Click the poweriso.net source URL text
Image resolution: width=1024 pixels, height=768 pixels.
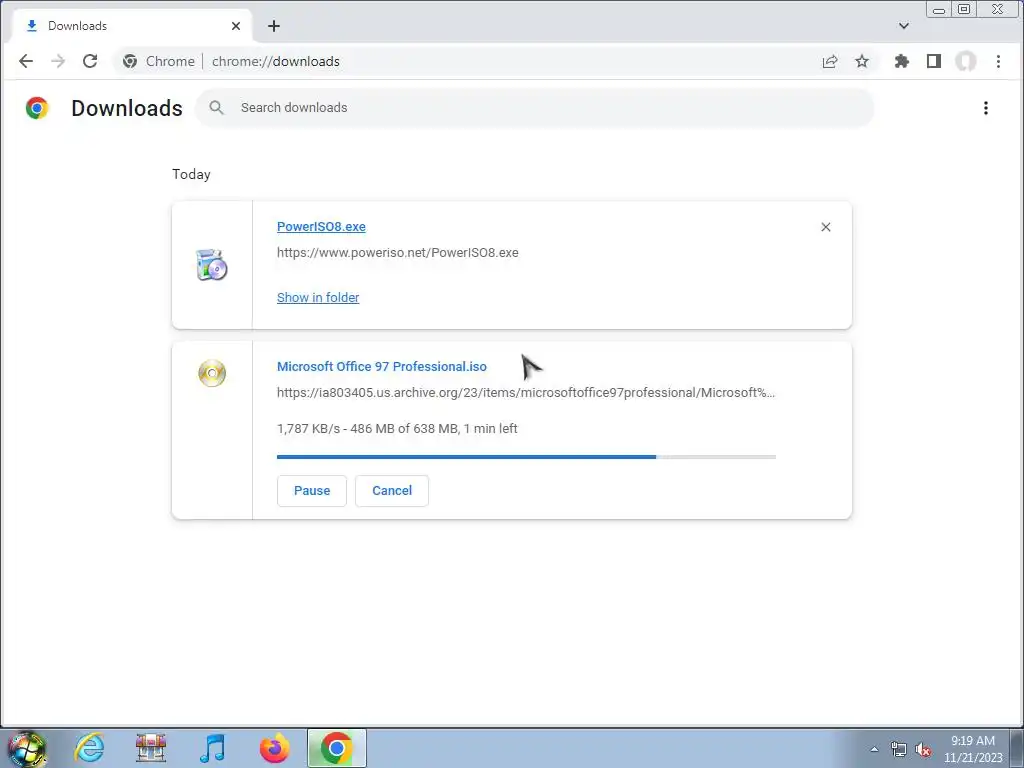(398, 253)
